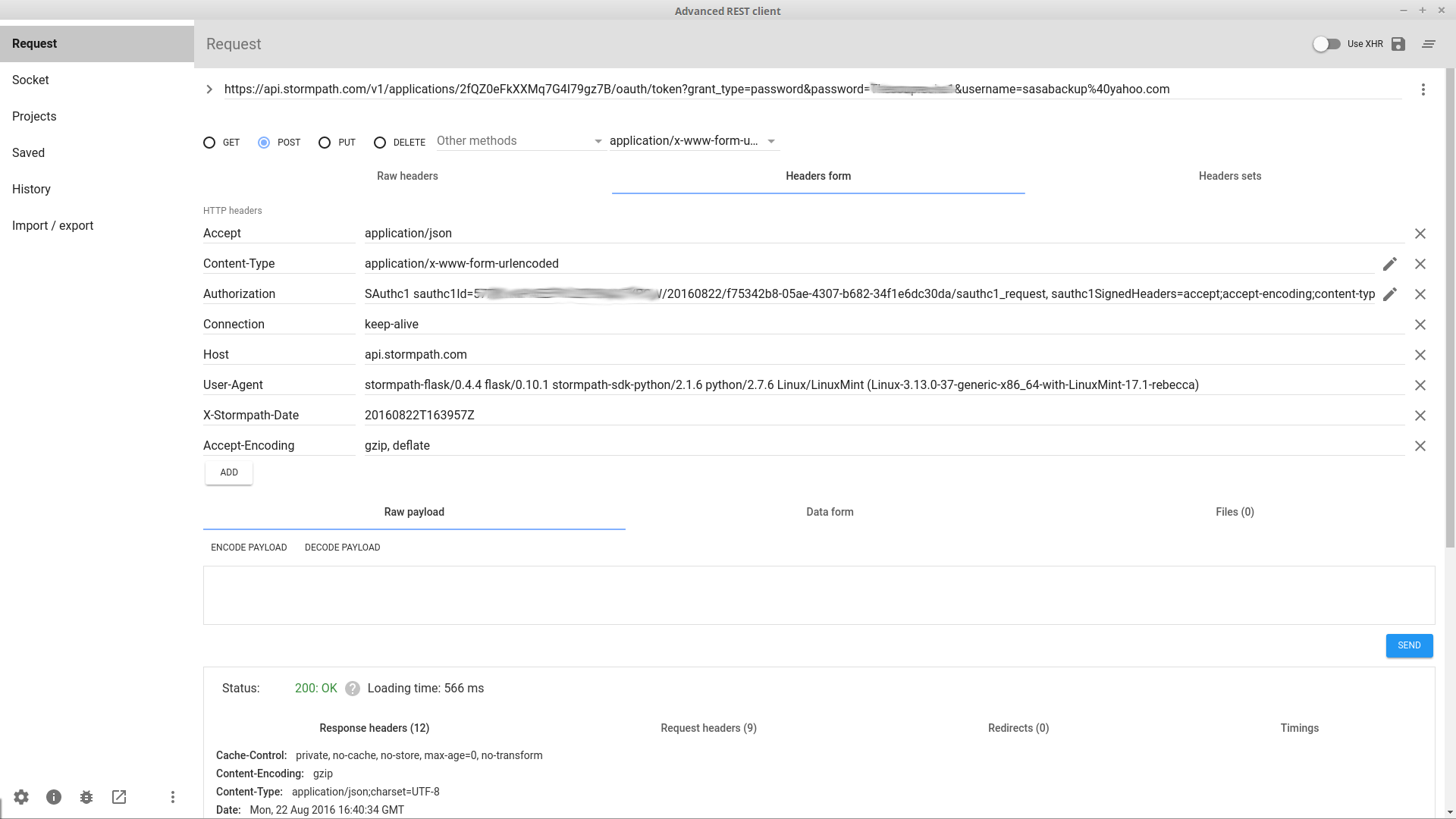Edit the Accept header value field
The width and height of the screenshot is (1456, 819).
click(x=884, y=234)
